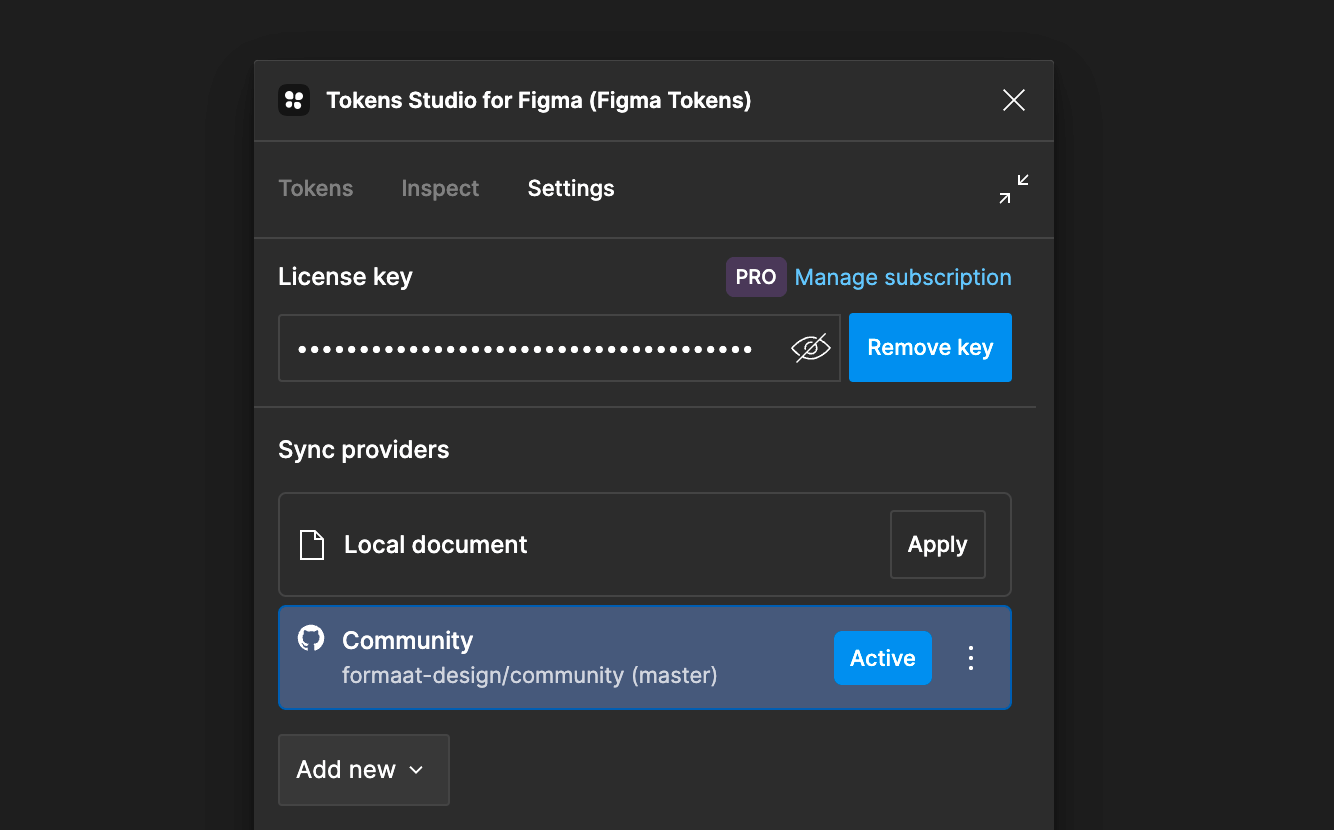This screenshot has width=1334, height=830.
Task: Click the Tokens Studio plugin logo icon
Action: pos(294,100)
